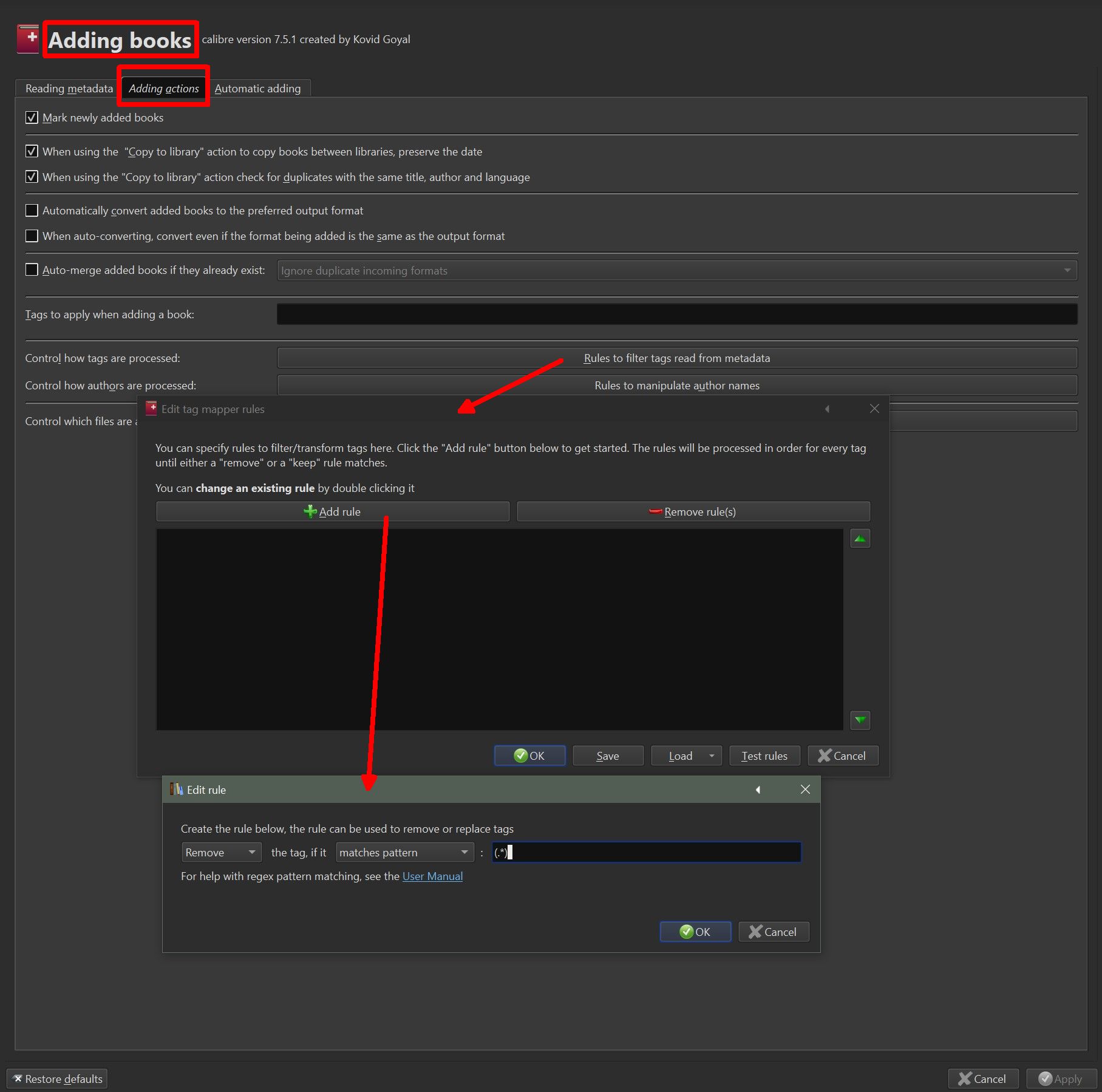1102x1092 pixels.
Task: Enable automatically convert added books
Action: point(32,210)
